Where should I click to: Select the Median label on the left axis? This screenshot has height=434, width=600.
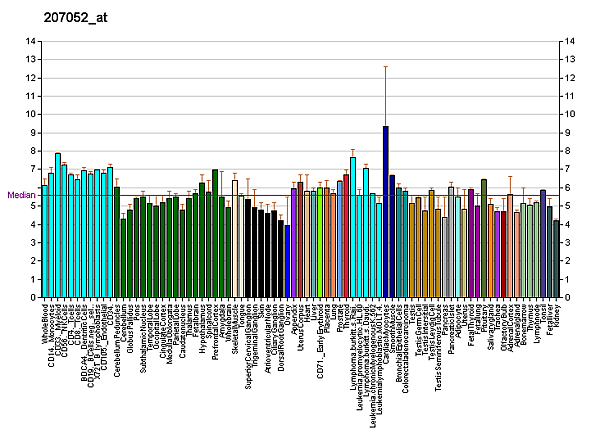(20, 195)
